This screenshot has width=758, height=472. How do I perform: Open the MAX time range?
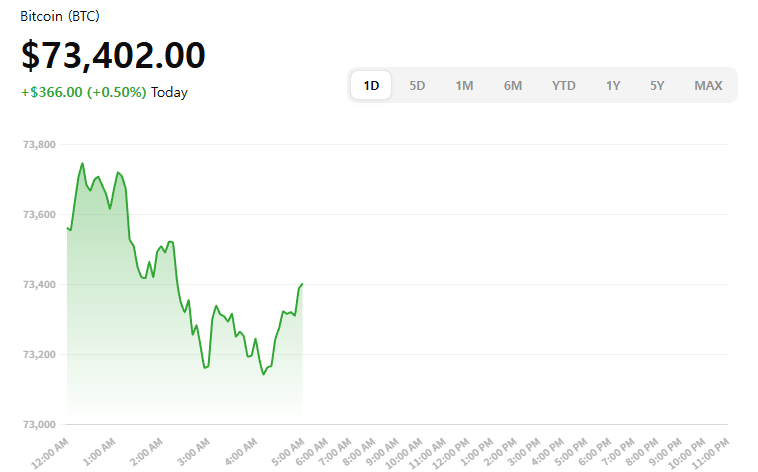(x=708, y=86)
